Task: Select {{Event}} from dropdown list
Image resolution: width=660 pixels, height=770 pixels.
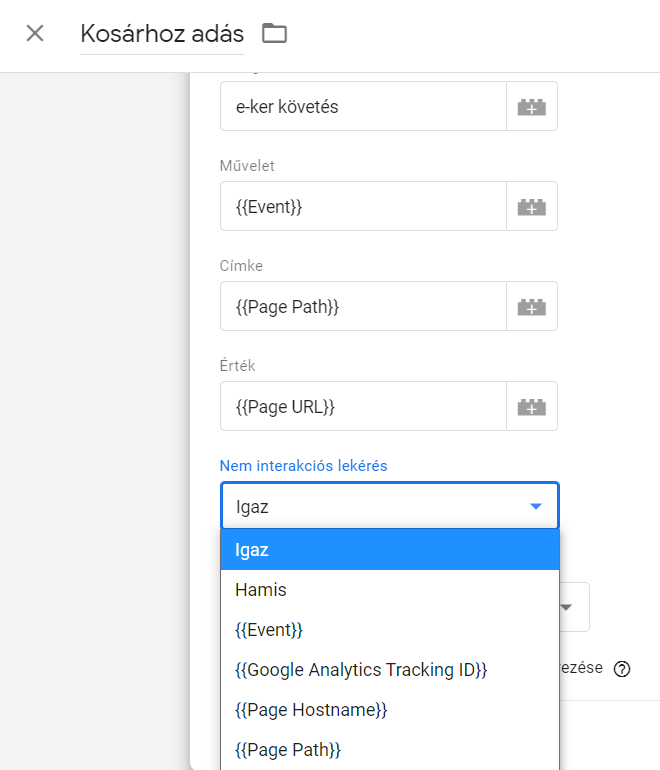Action: pos(390,630)
